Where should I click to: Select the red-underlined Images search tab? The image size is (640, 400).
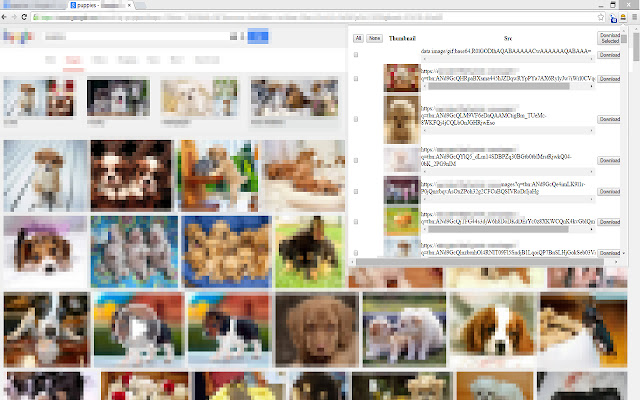(x=71, y=60)
